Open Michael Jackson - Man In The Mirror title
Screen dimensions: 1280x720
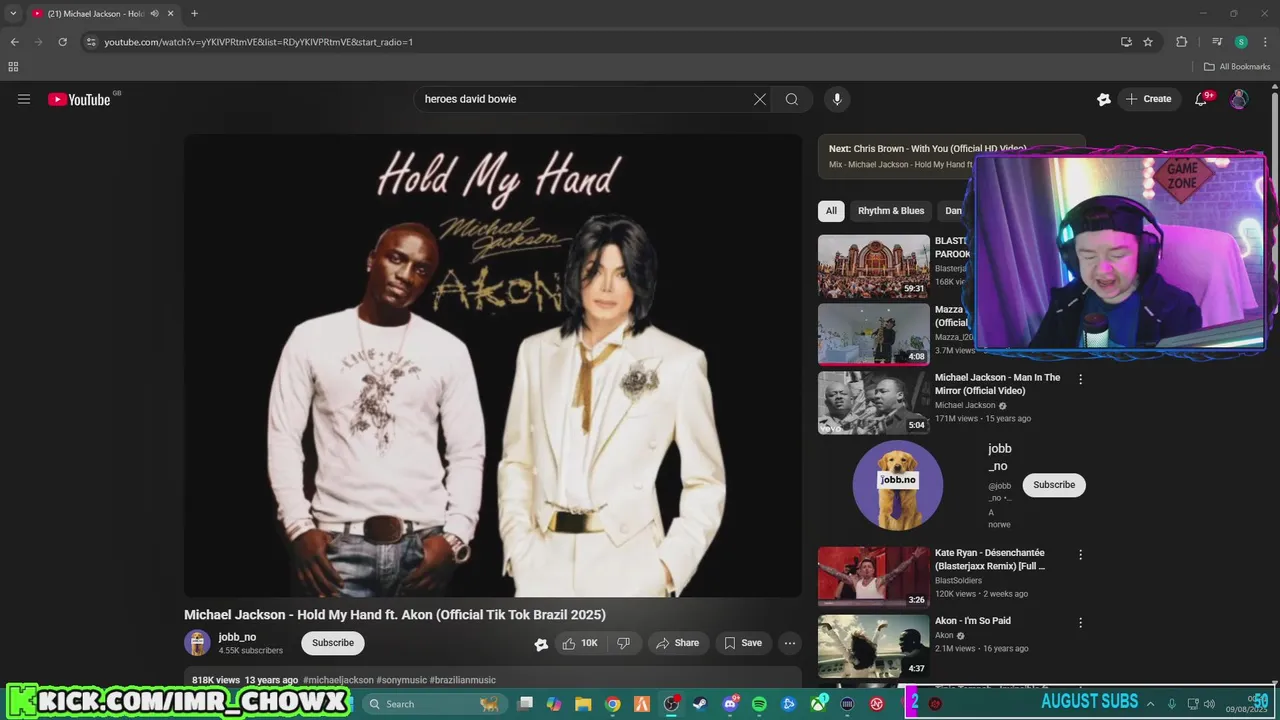pos(997,384)
